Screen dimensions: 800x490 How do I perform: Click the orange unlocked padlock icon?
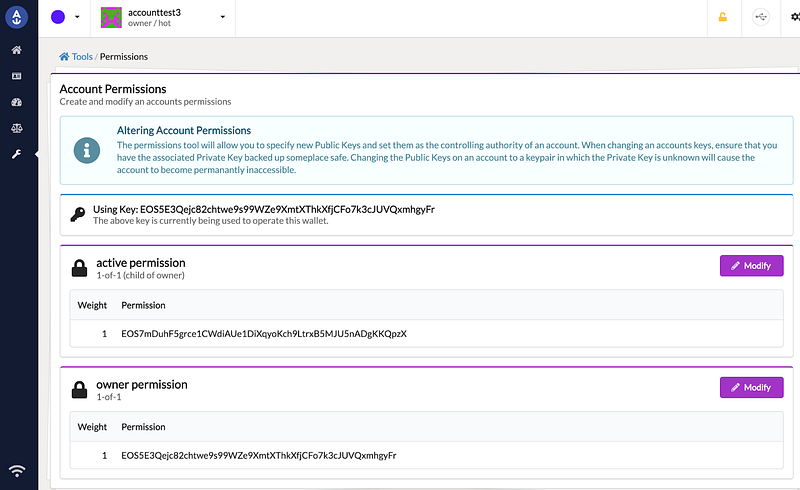coord(722,17)
